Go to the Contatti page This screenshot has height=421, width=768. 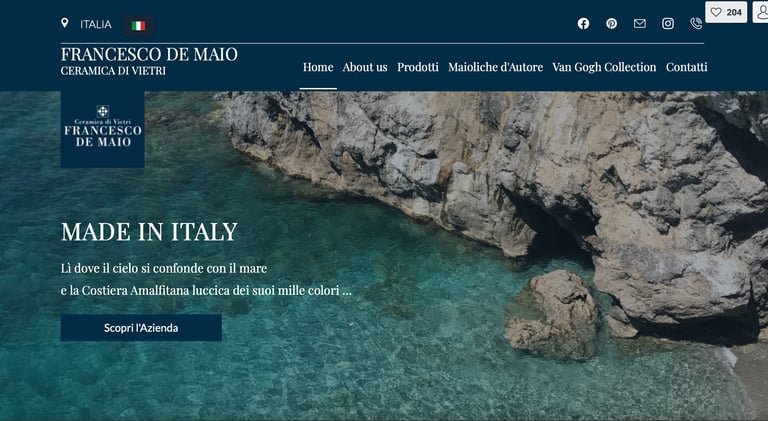[686, 67]
